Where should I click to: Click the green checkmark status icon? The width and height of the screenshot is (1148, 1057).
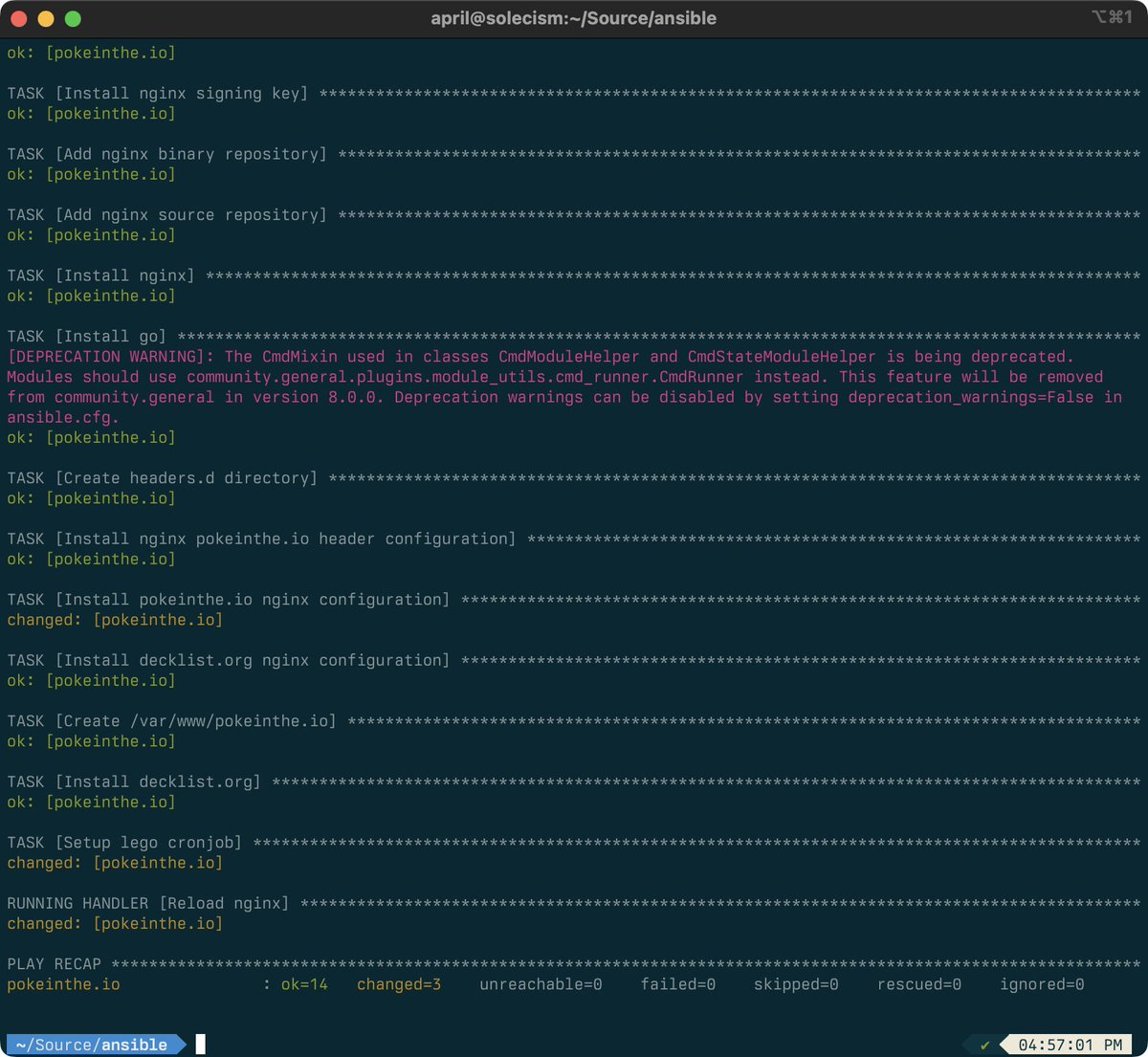pyautogui.click(x=984, y=1044)
